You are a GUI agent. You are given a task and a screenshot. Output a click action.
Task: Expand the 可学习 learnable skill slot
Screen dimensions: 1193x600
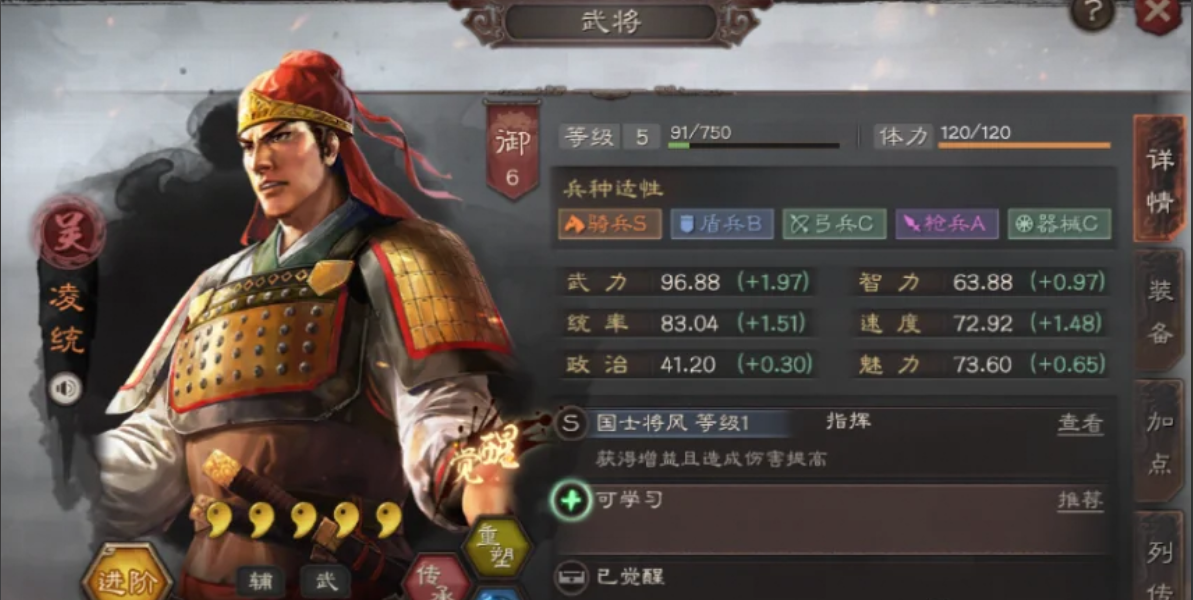[834, 519]
